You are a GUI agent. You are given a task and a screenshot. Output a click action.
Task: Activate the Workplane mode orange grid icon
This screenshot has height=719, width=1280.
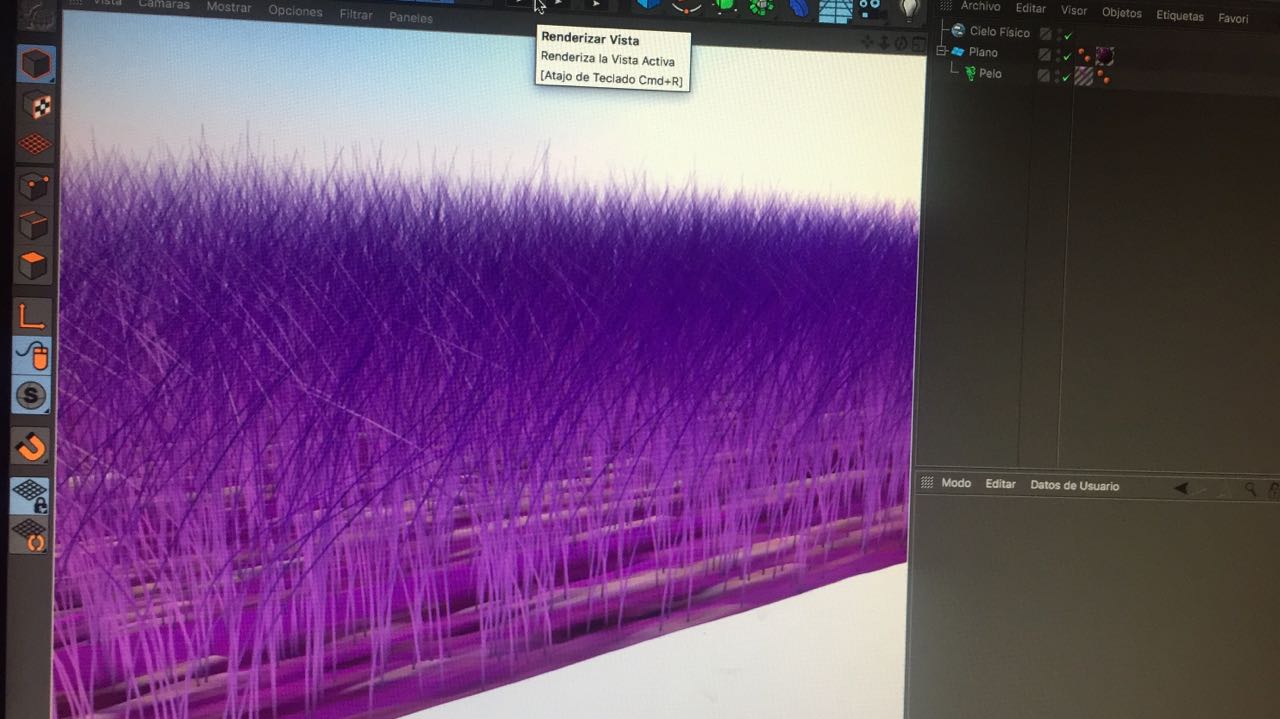[35, 143]
